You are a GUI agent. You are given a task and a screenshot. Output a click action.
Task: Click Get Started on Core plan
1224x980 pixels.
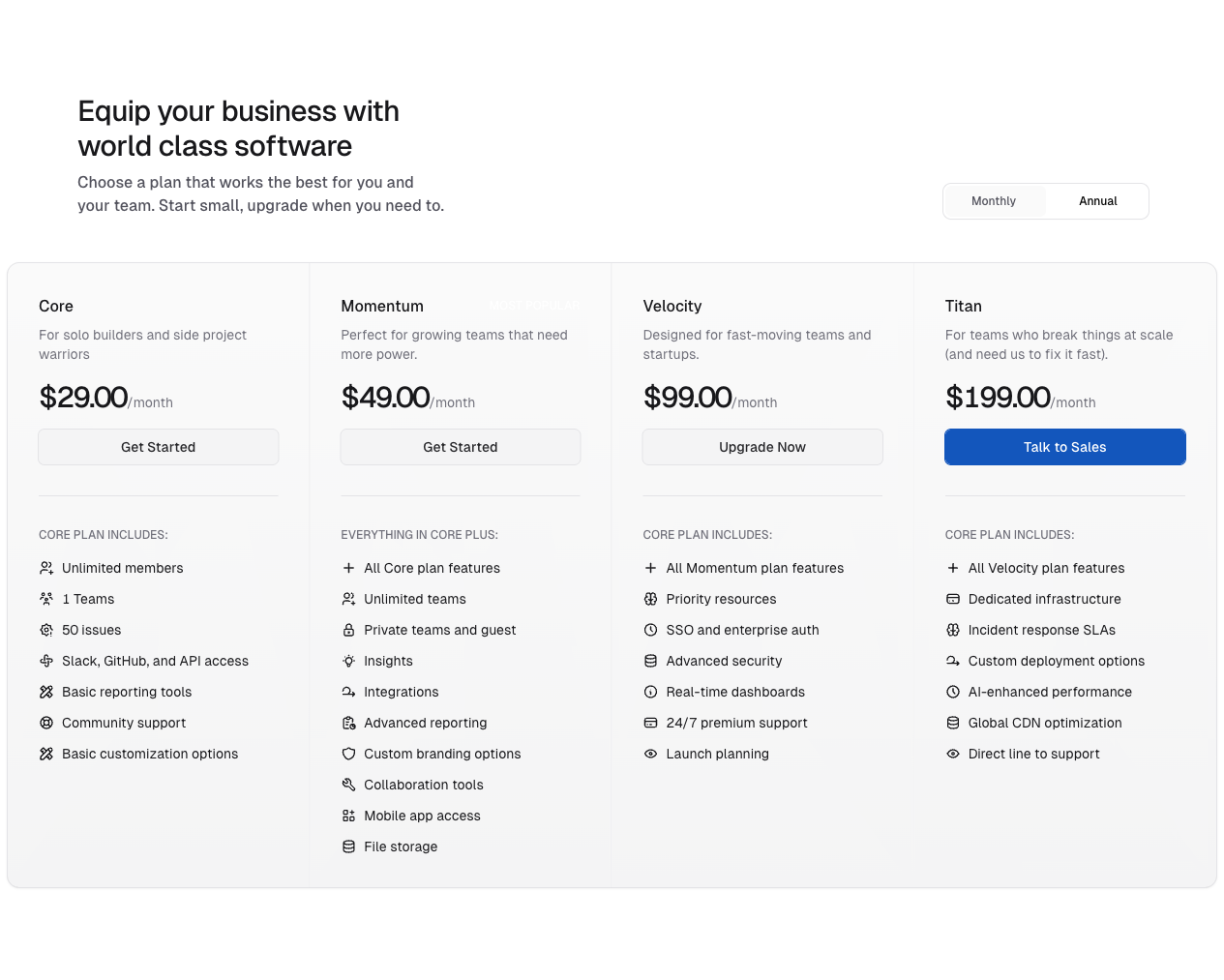(158, 447)
